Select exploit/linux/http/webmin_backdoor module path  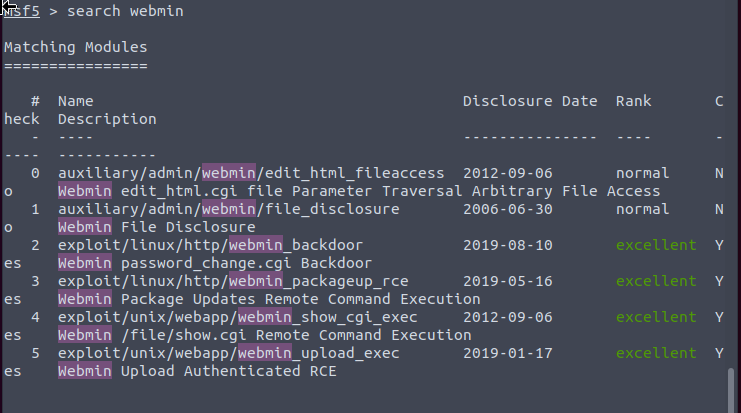211,245
